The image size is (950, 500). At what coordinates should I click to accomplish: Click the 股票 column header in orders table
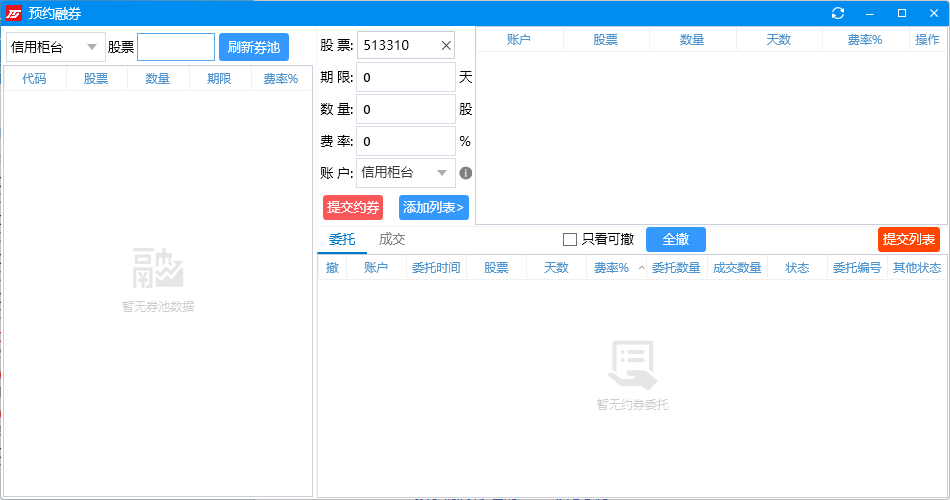coord(496,268)
